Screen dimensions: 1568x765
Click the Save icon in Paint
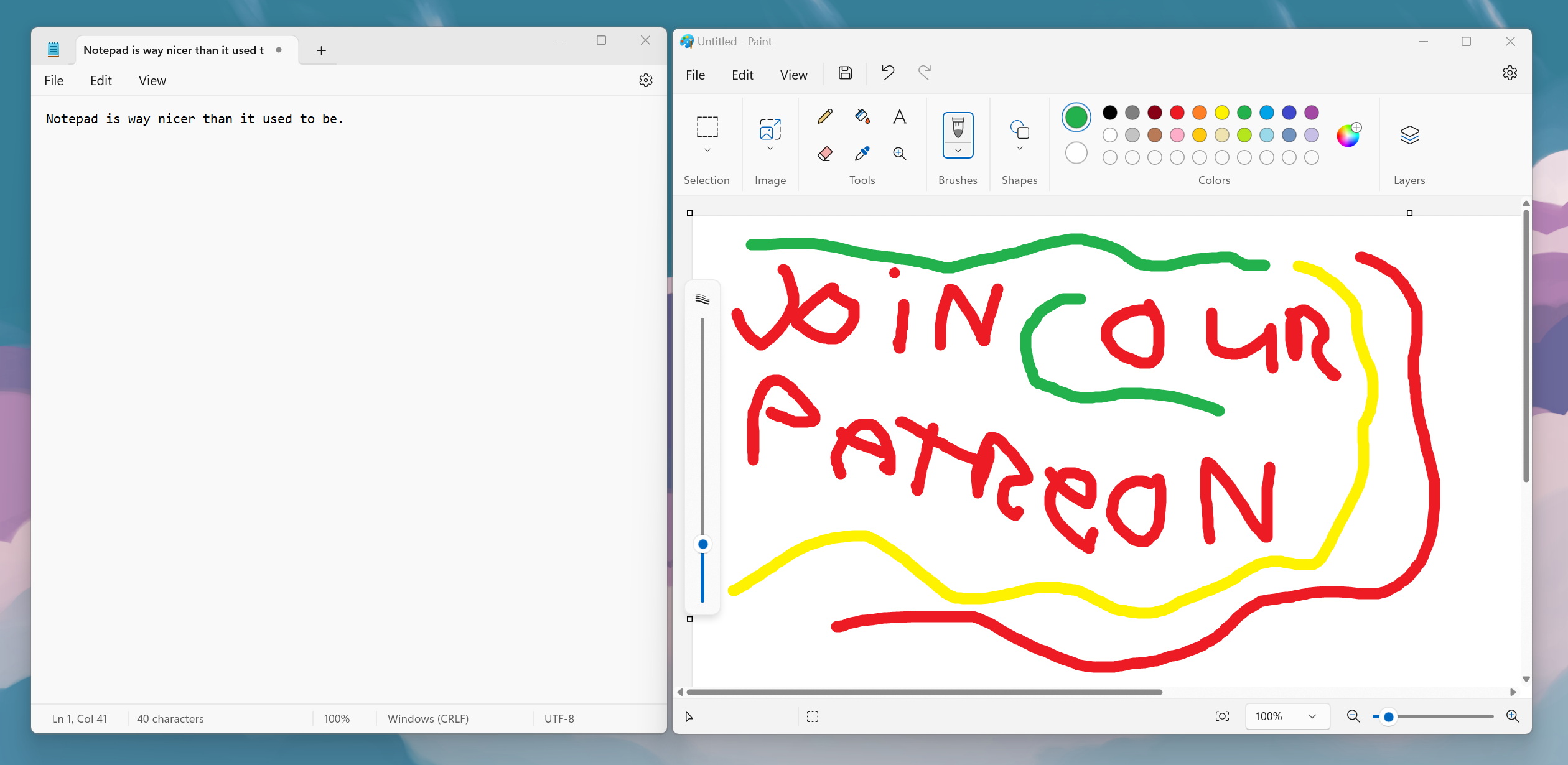point(845,73)
